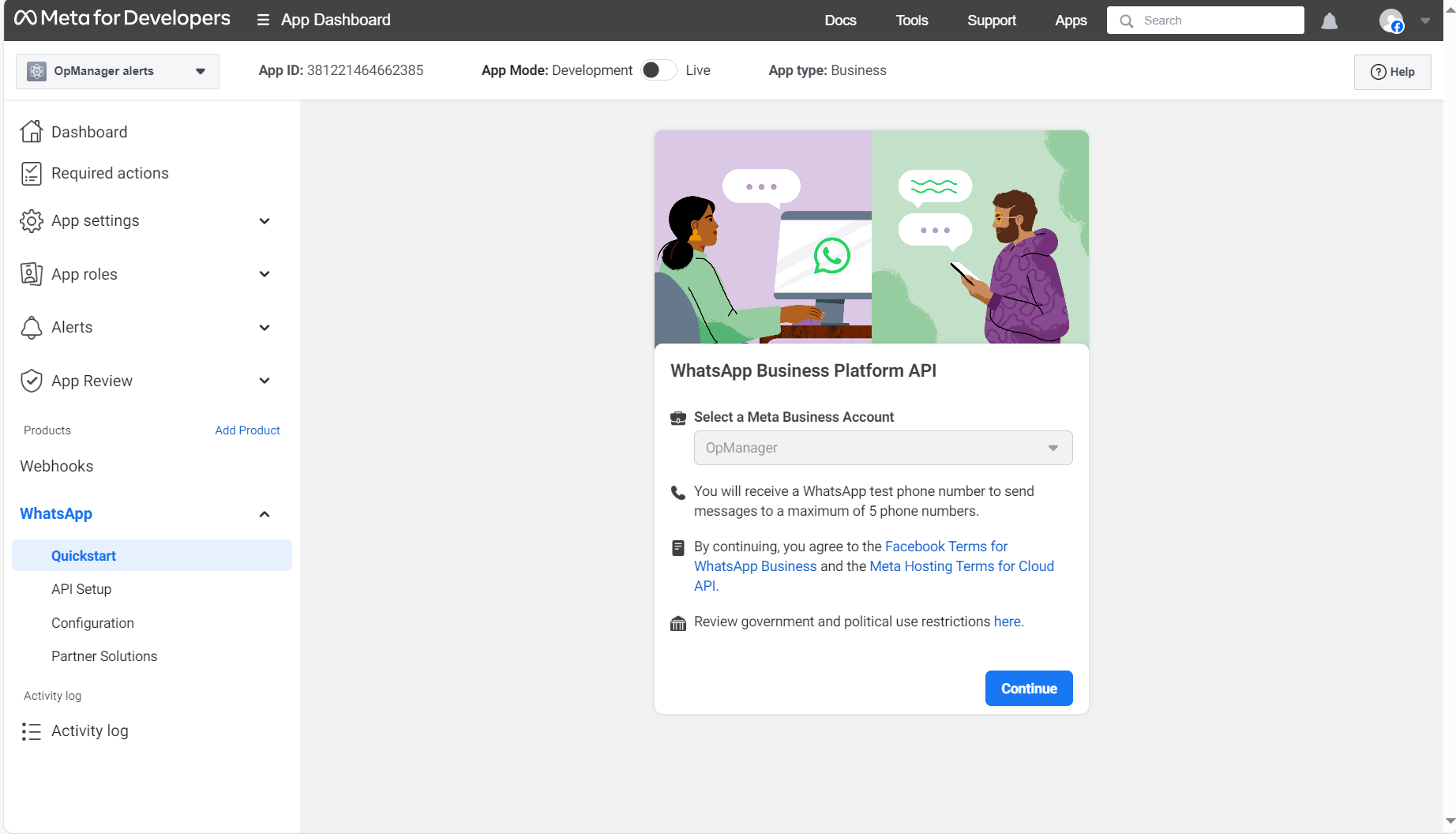Toggle App Mode to Live

pos(659,70)
